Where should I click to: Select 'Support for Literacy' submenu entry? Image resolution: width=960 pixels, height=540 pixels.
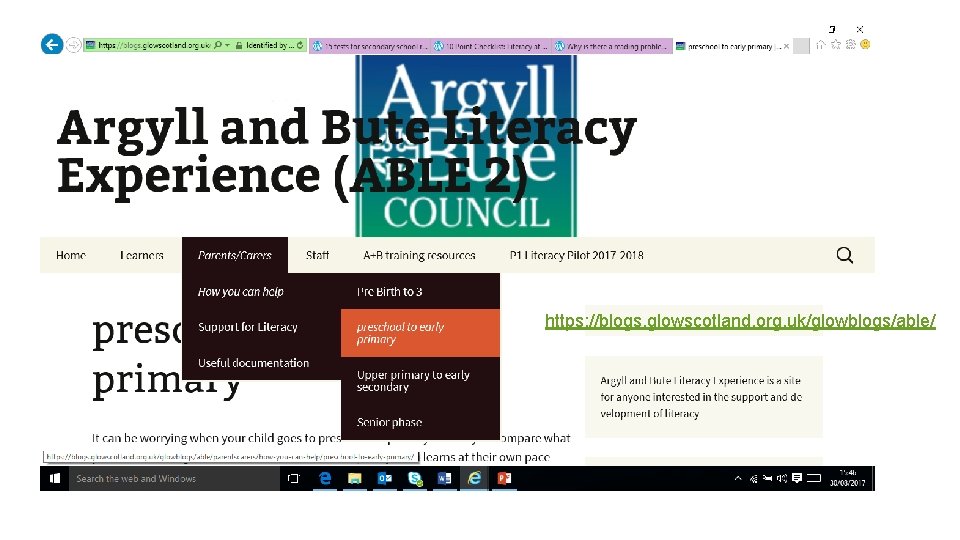point(247,327)
